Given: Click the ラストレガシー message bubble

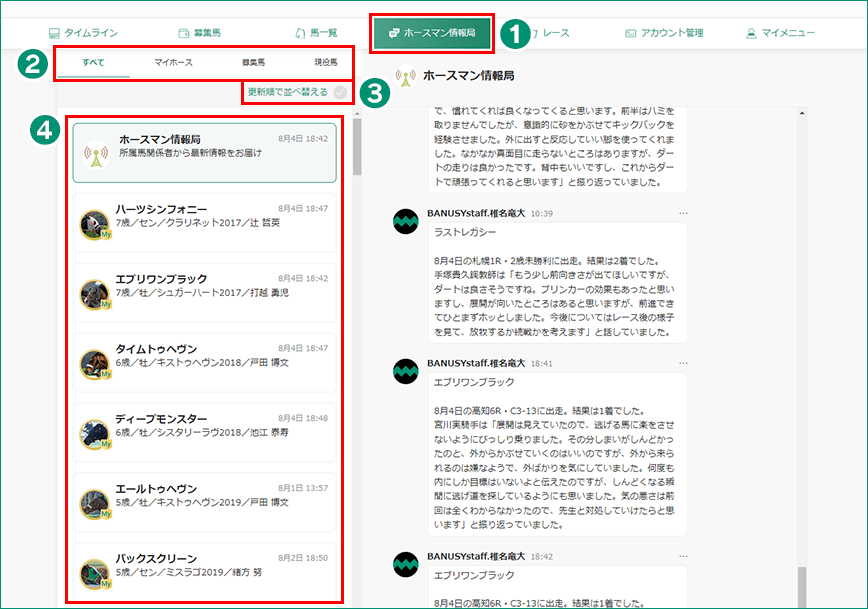Looking at the screenshot, I should 557,282.
